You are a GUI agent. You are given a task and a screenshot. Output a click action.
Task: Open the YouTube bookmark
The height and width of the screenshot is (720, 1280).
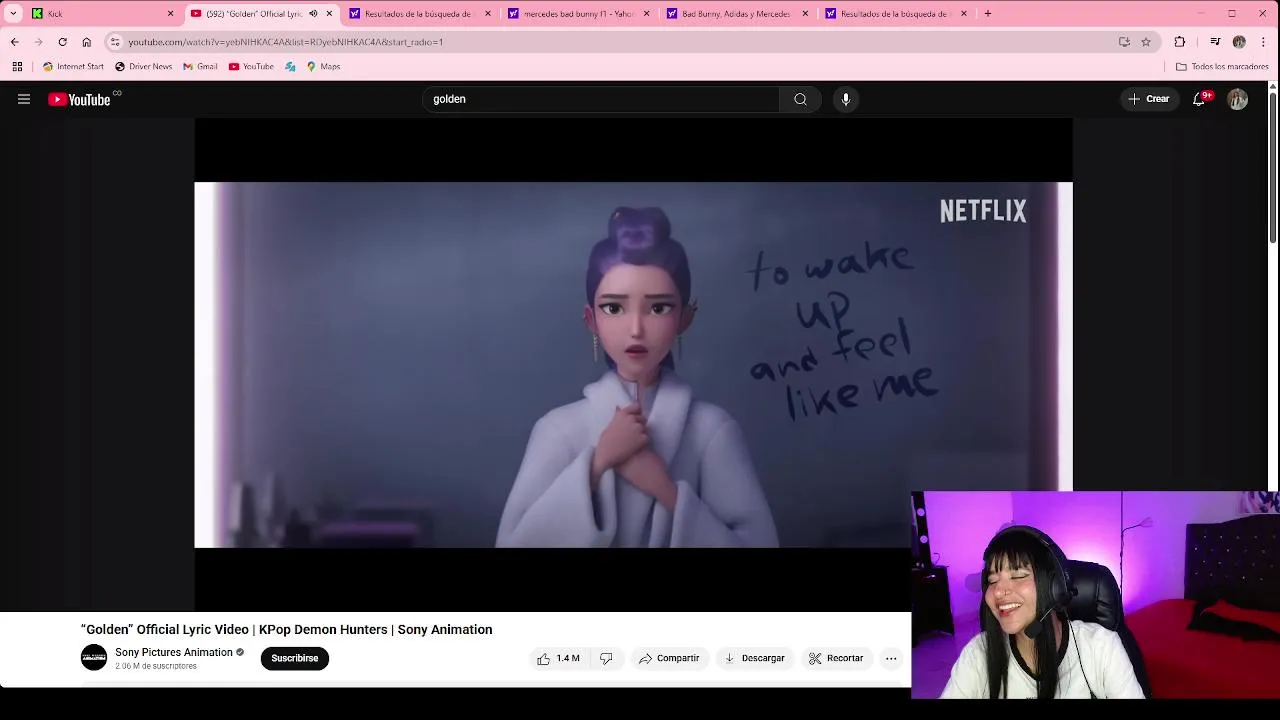[251, 67]
